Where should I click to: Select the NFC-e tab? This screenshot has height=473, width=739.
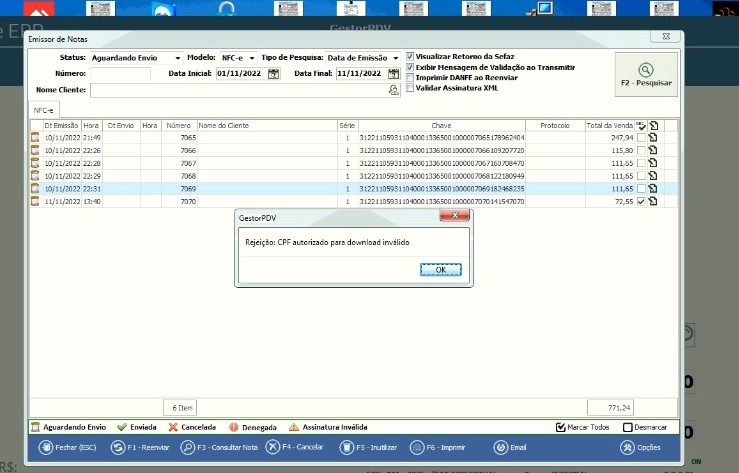(x=43, y=110)
